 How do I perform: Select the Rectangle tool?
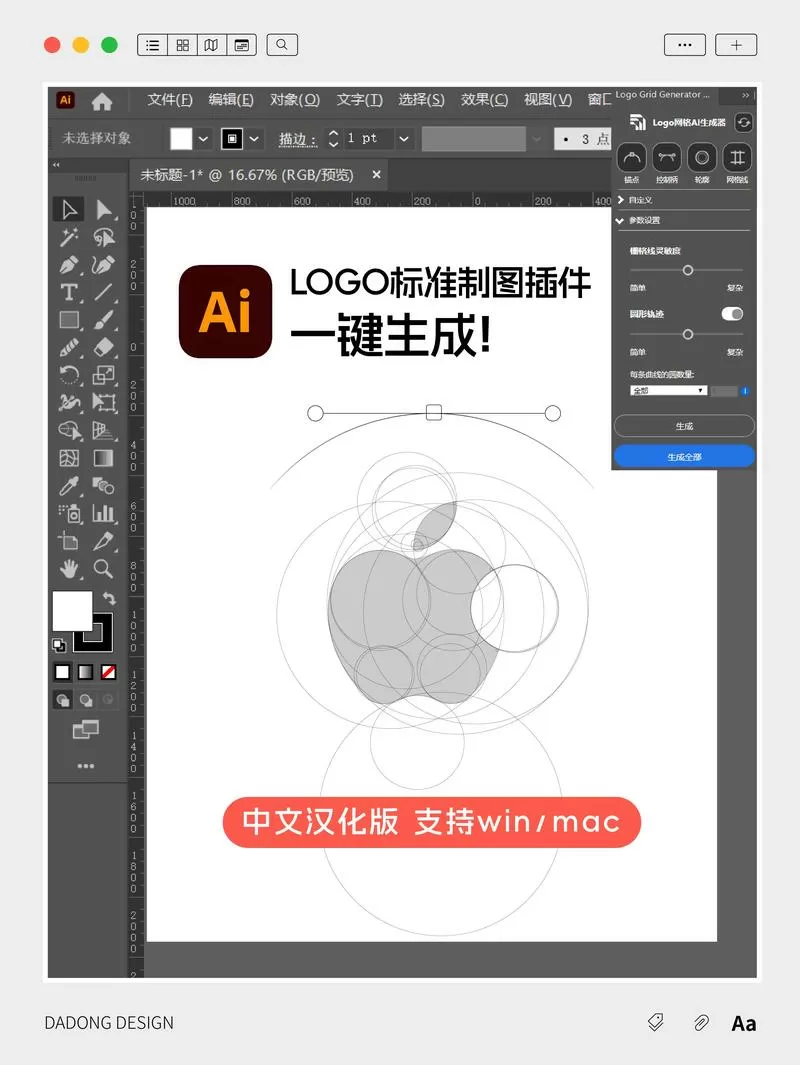tap(69, 320)
